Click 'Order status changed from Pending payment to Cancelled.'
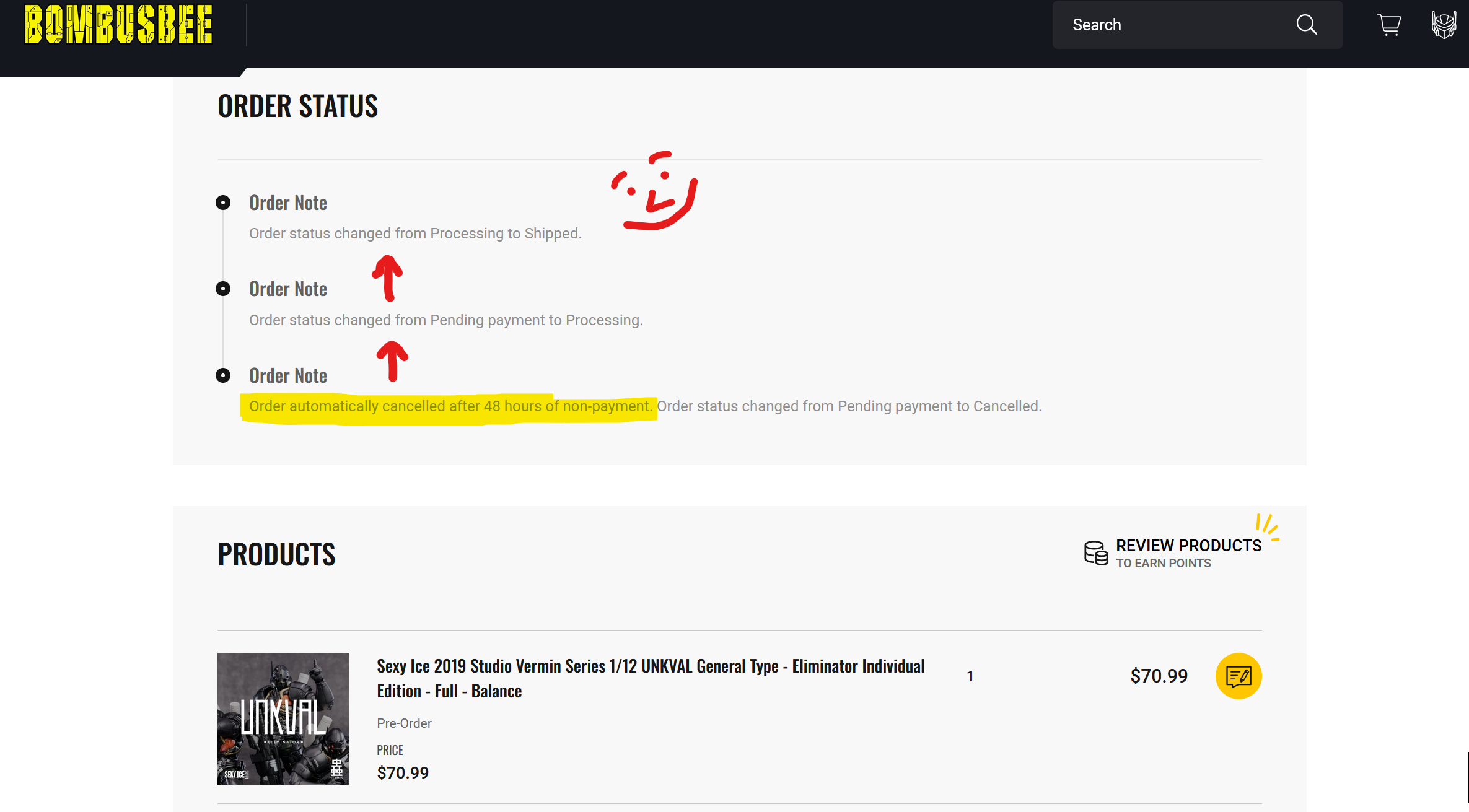The width and height of the screenshot is (1469, 812). coord(849,406)
